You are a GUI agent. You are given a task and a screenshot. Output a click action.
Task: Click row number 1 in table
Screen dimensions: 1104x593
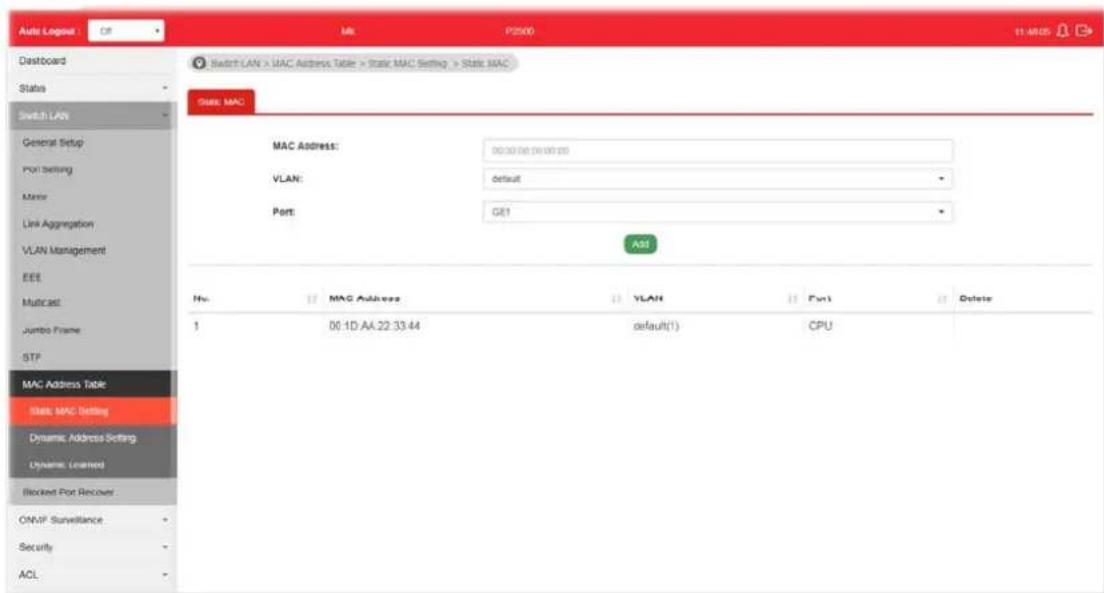196,326
